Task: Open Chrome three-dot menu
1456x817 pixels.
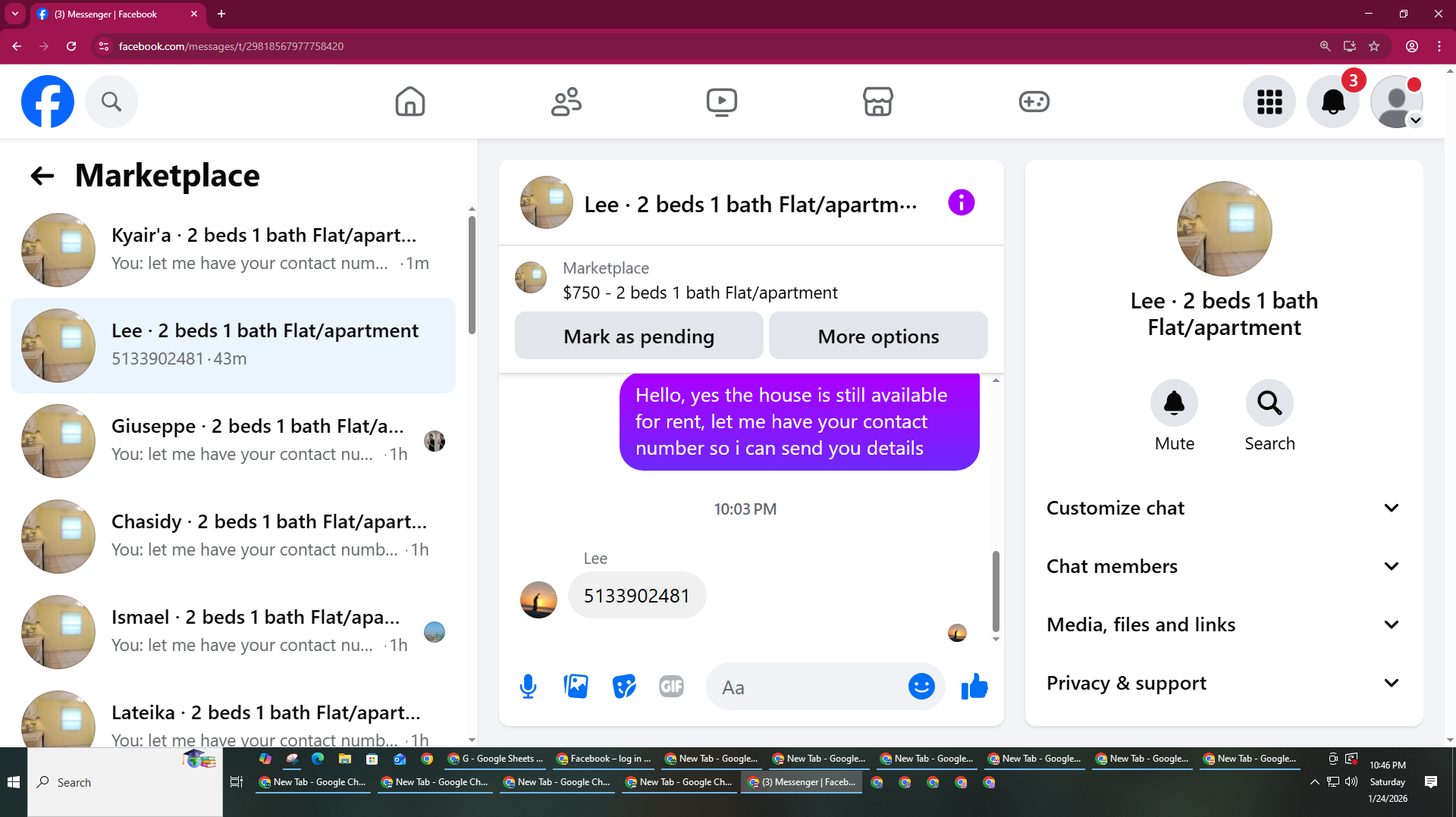Action: point(1439,46)
